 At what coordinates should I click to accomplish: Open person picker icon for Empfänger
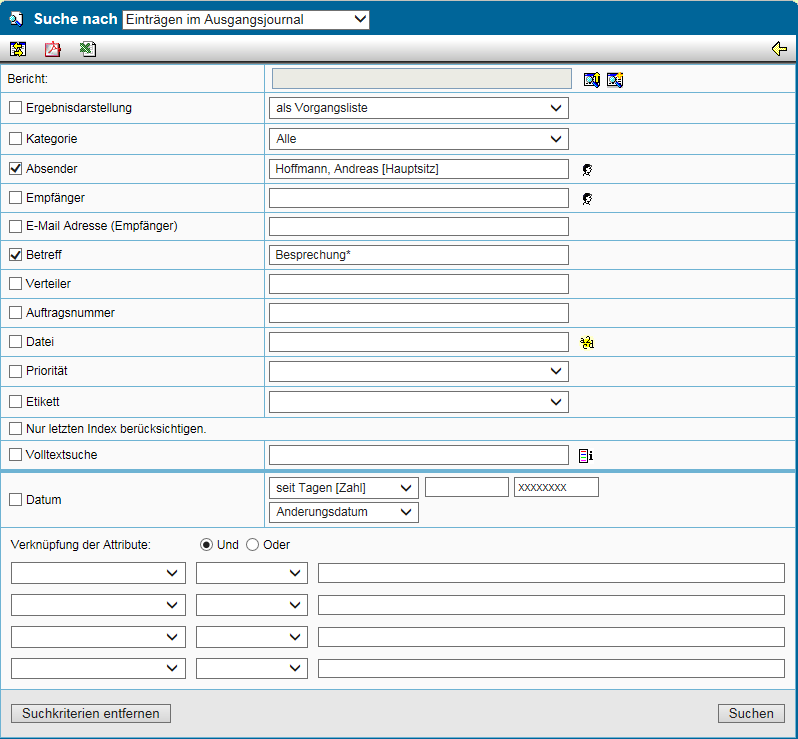587,199
